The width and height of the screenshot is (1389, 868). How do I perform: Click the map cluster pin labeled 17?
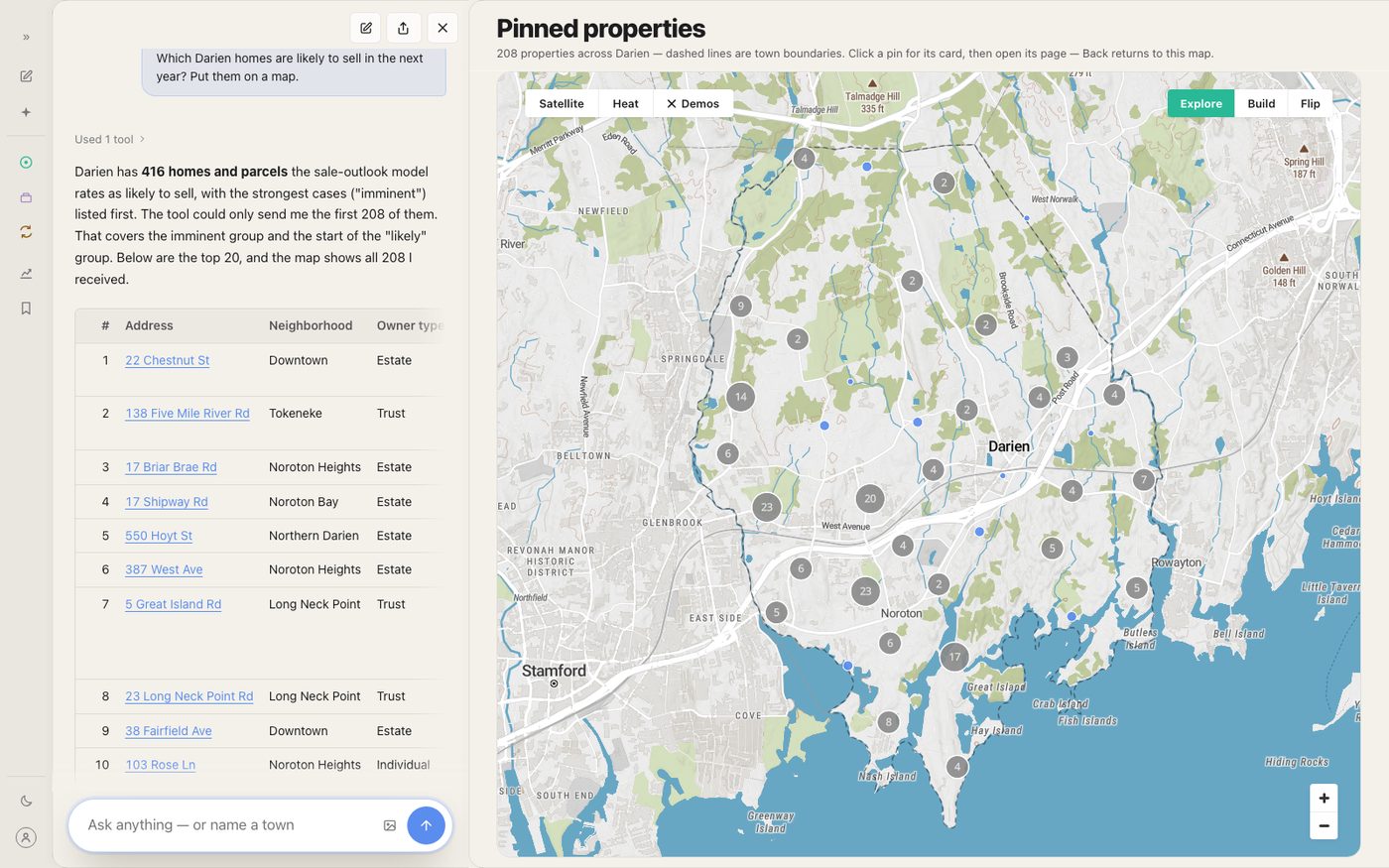(x=954, y=657)
